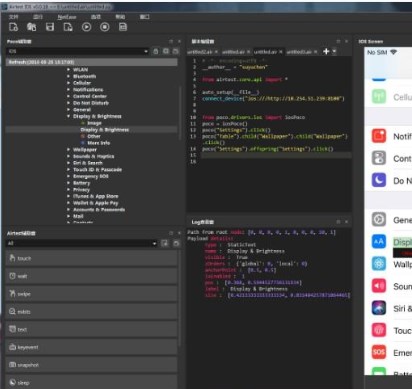Open the second menu bar item (运行)
The image size is (412, 389).
click(38, 17)
